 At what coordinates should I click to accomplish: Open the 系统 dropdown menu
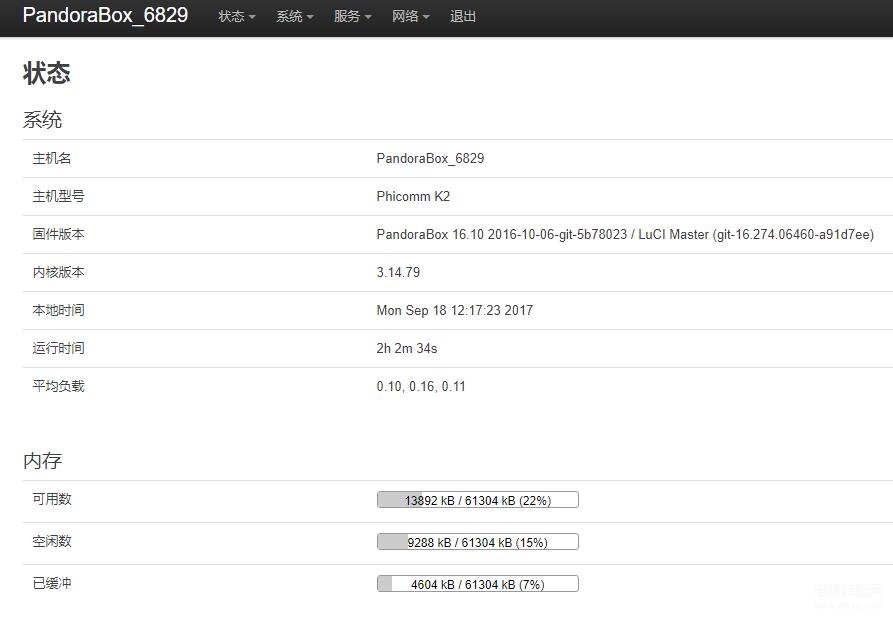(x=295, y=17)
